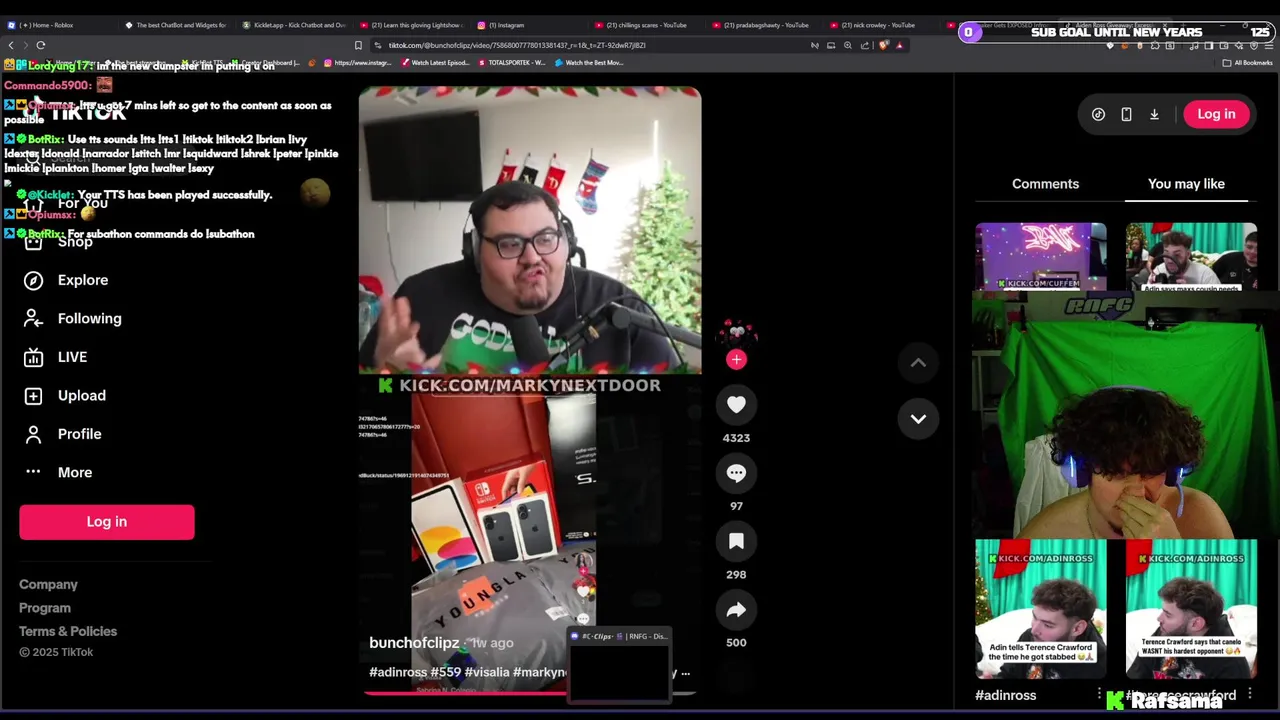Click the pink Log in button in sidebar

(107, 522)
